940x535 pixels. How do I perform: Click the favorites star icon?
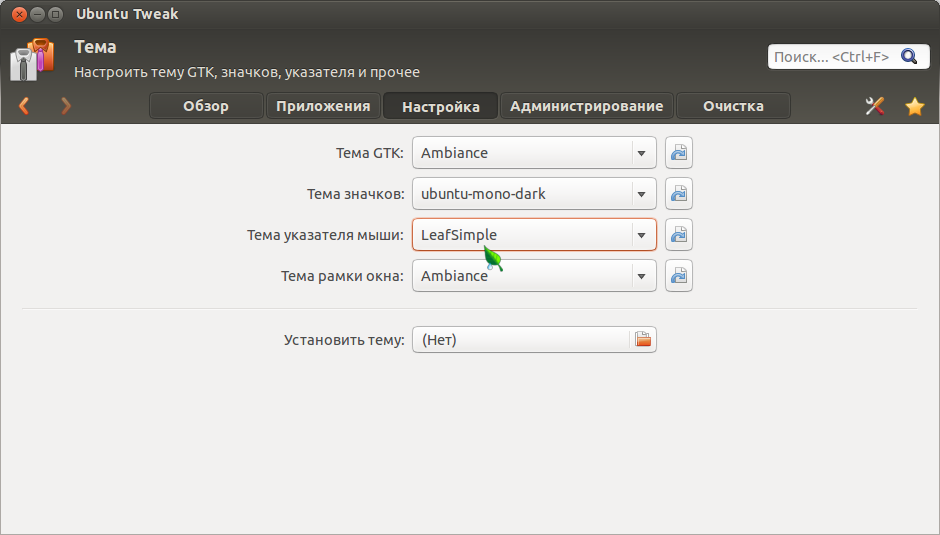(x=915, y=106)
